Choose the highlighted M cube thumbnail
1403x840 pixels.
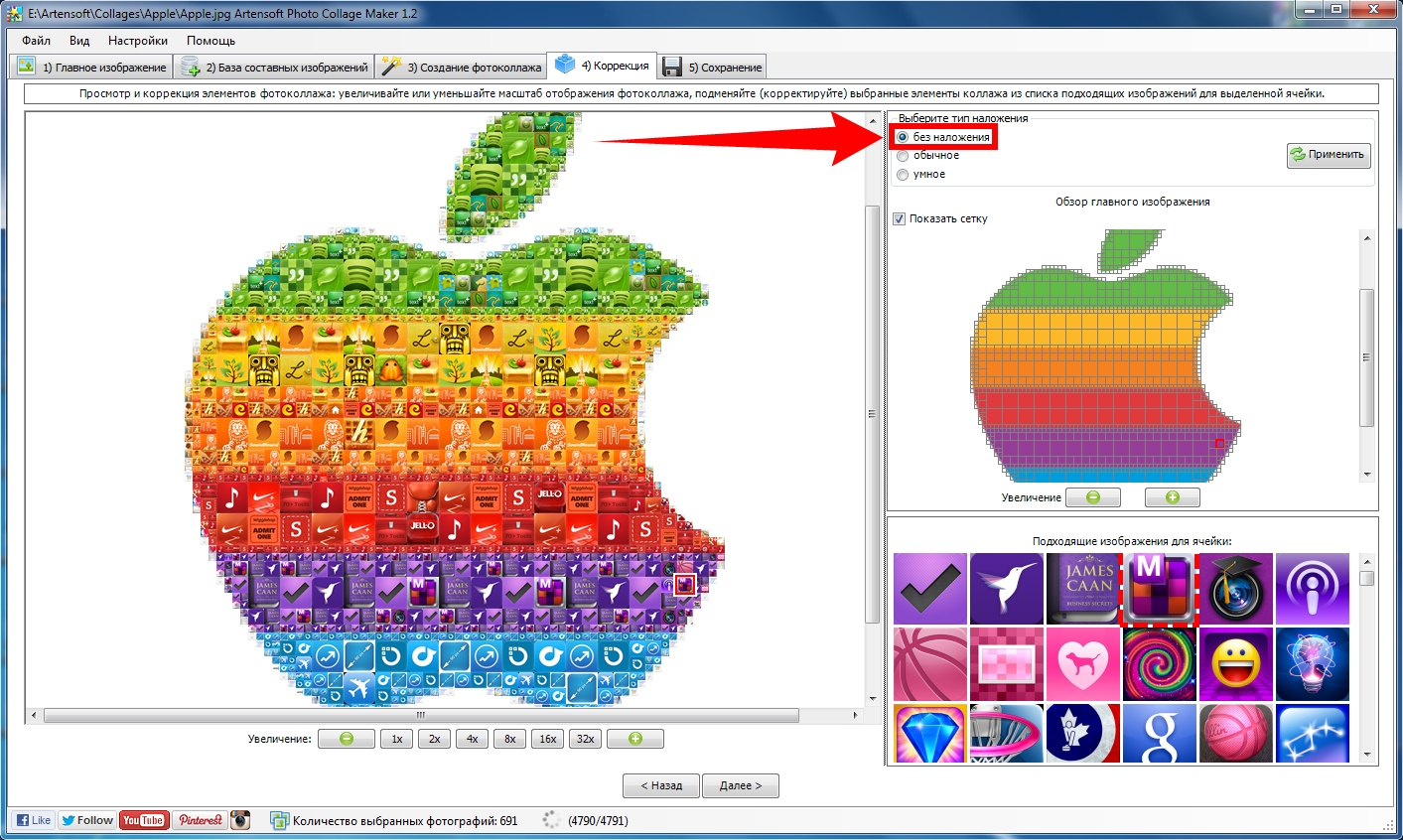coord(1160,589)
